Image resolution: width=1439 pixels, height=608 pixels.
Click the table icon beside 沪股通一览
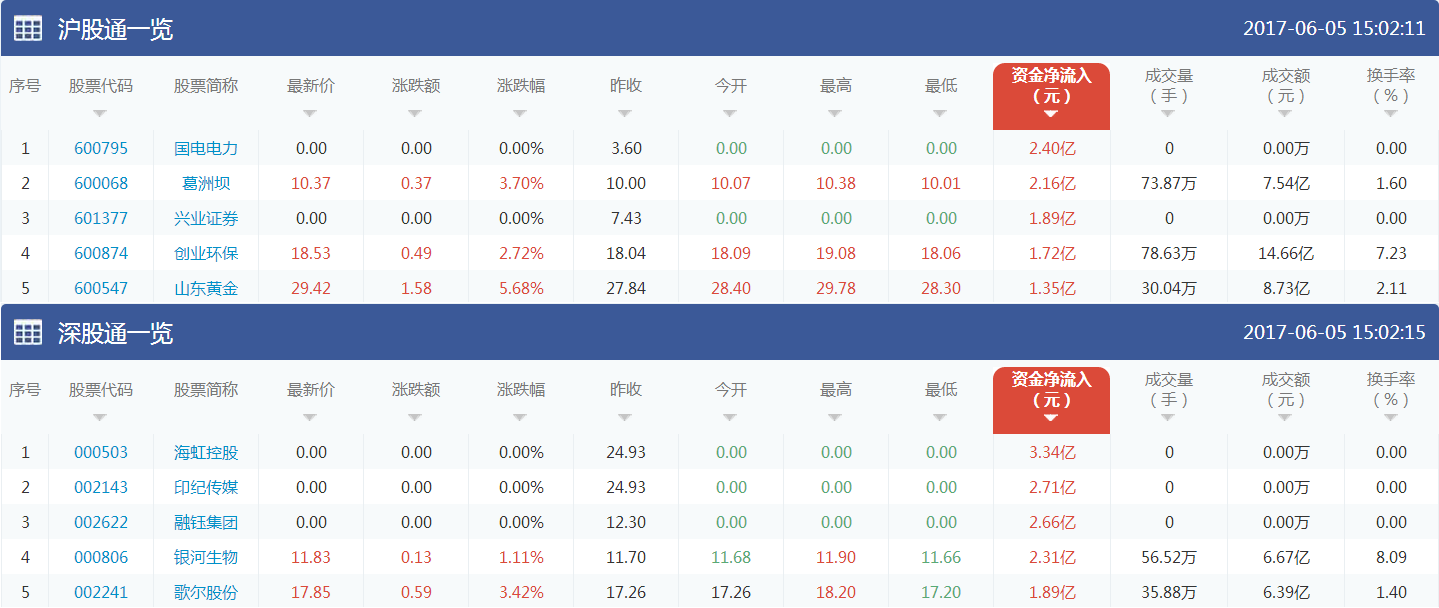(x=27, y=29)
